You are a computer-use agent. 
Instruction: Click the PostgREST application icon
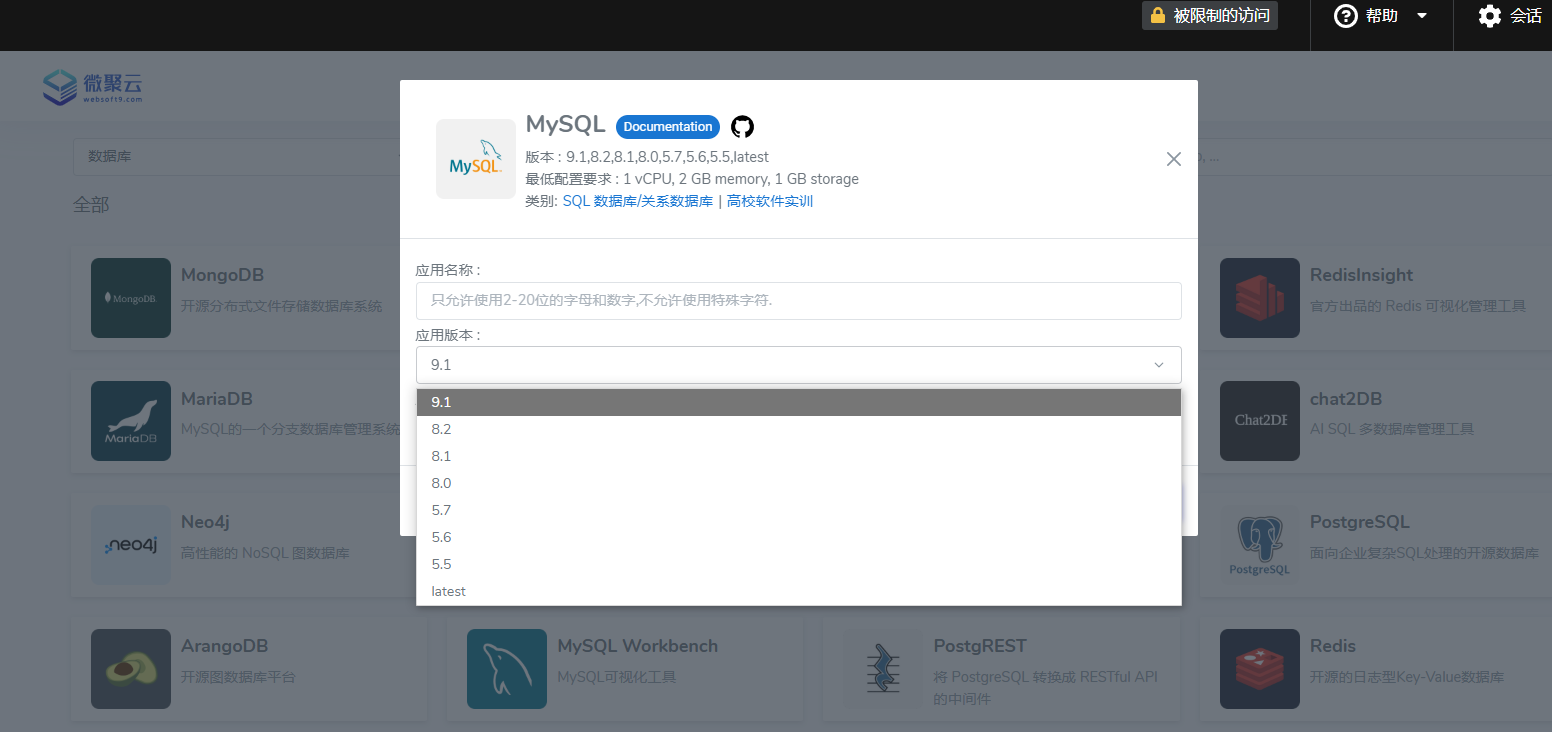pos(884,669)
